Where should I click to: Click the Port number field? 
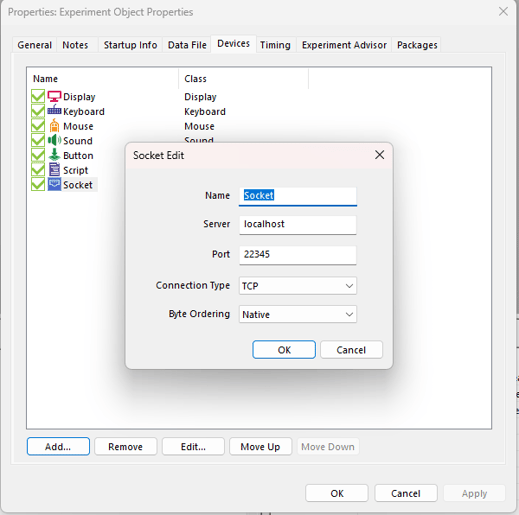point(298,255)
